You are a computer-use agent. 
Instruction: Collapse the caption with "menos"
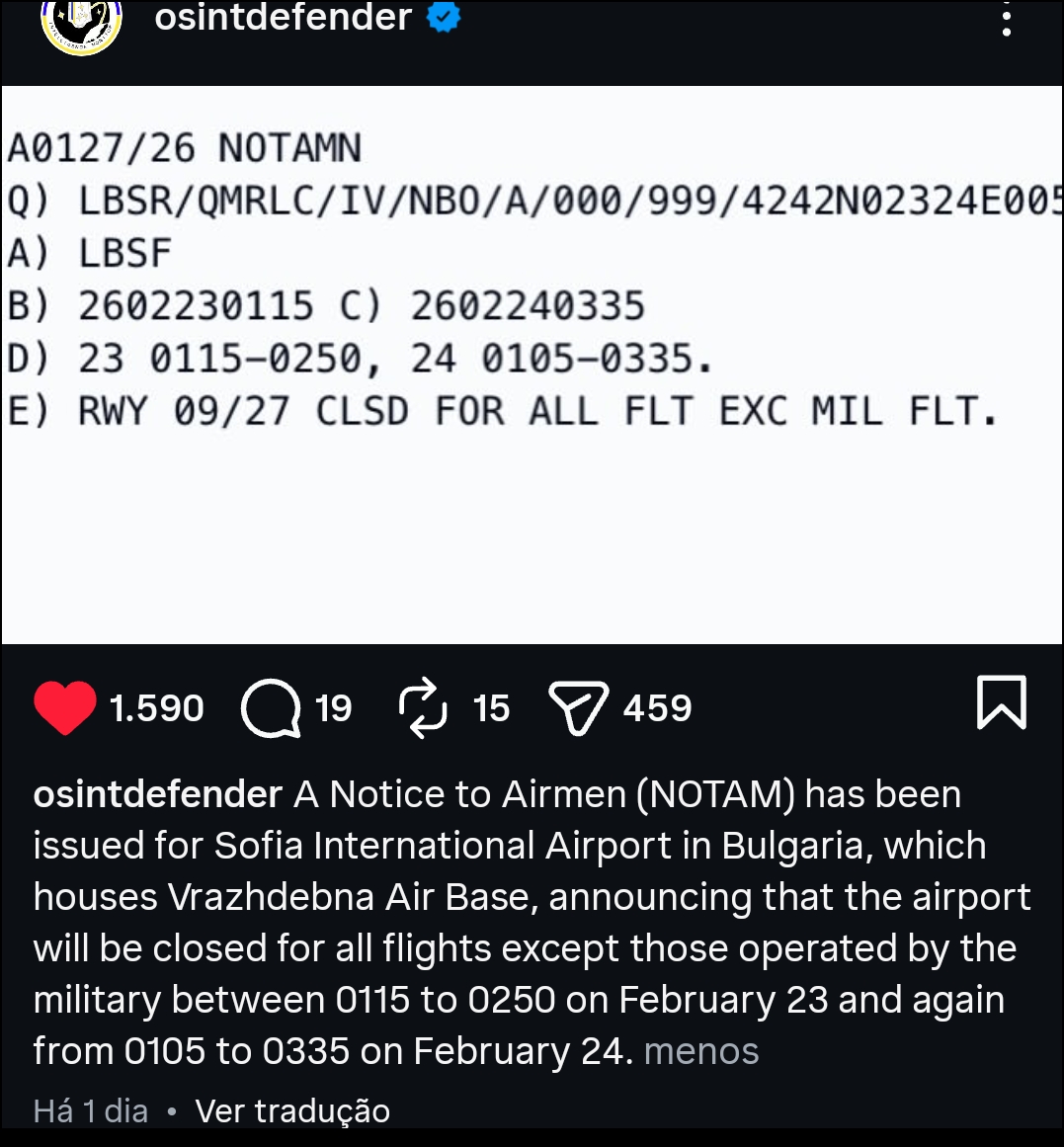(x=700, y=1051)
